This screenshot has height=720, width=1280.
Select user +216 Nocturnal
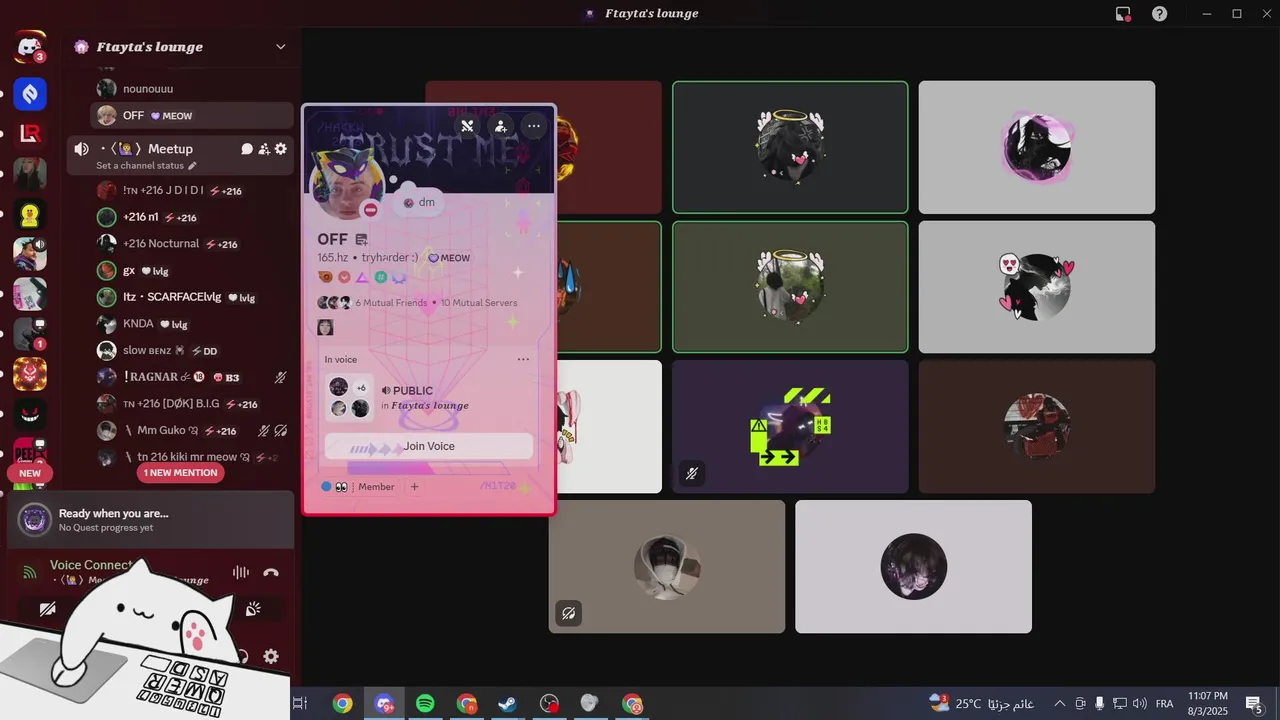click(192, 244)
